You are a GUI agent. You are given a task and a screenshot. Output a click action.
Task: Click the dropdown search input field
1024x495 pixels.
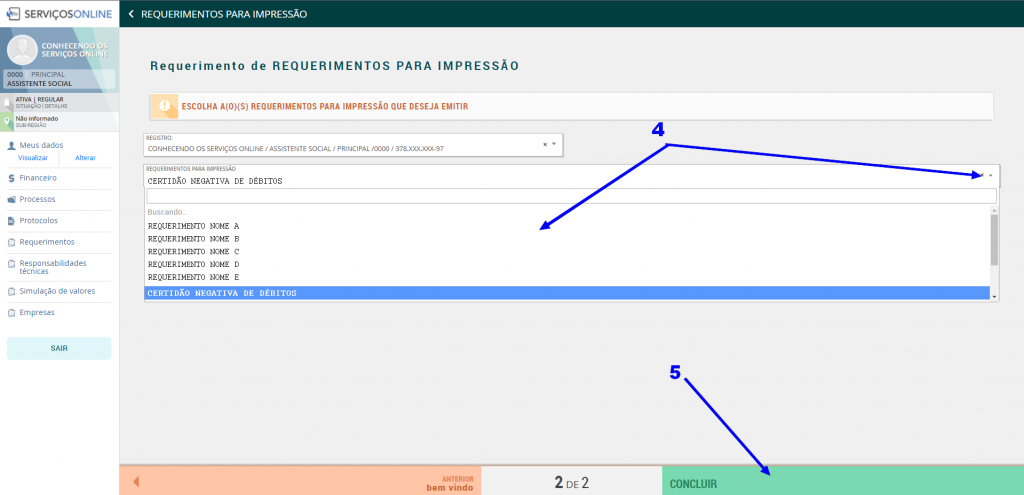click(x=570, y=196)
